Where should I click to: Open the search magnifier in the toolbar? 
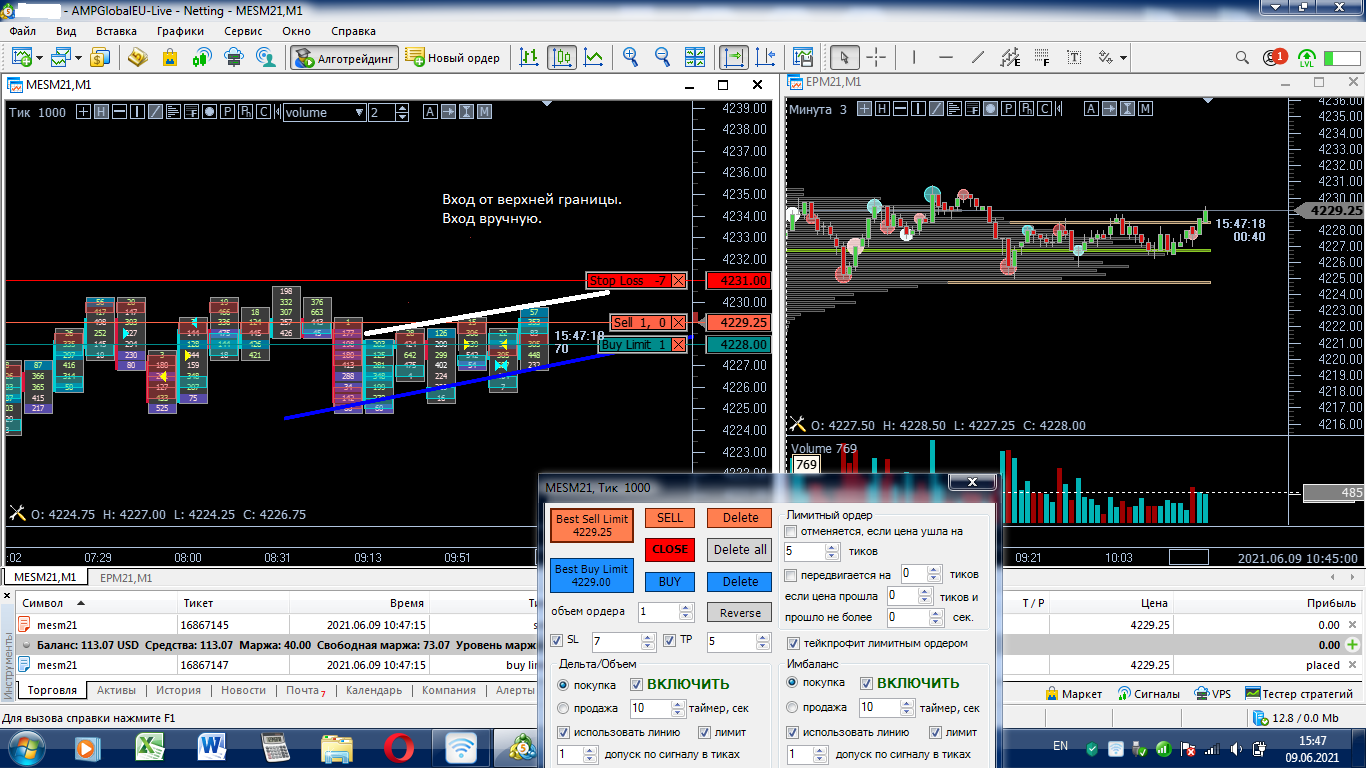click(1242, 57)
